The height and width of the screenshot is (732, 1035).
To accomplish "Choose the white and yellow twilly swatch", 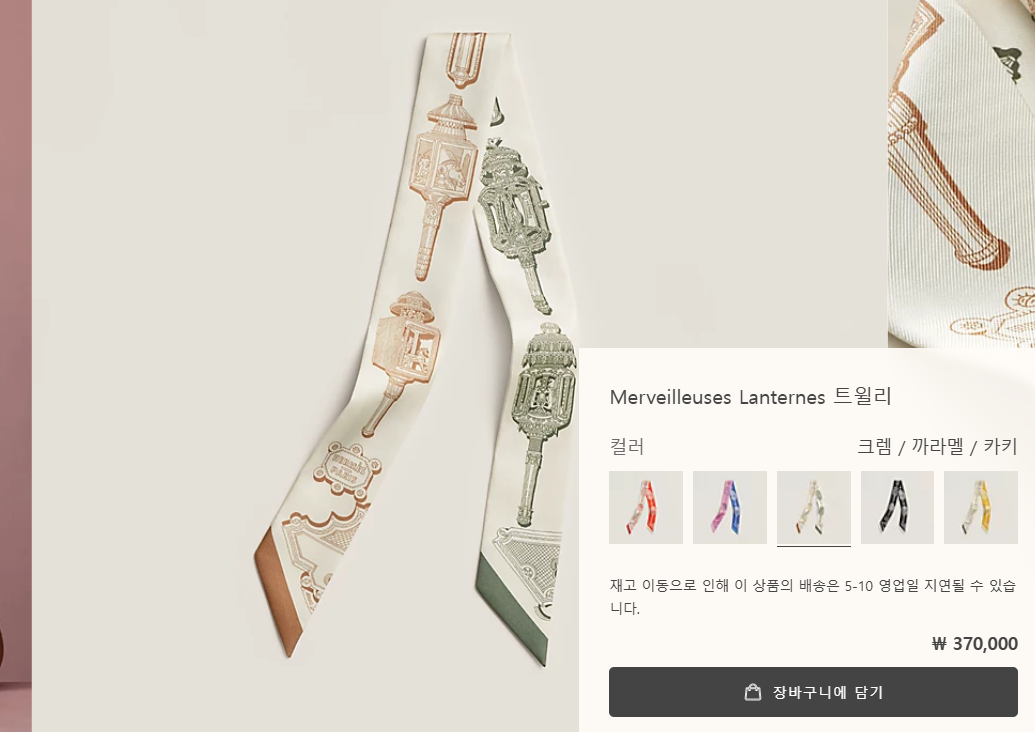I will pos(981,508).
